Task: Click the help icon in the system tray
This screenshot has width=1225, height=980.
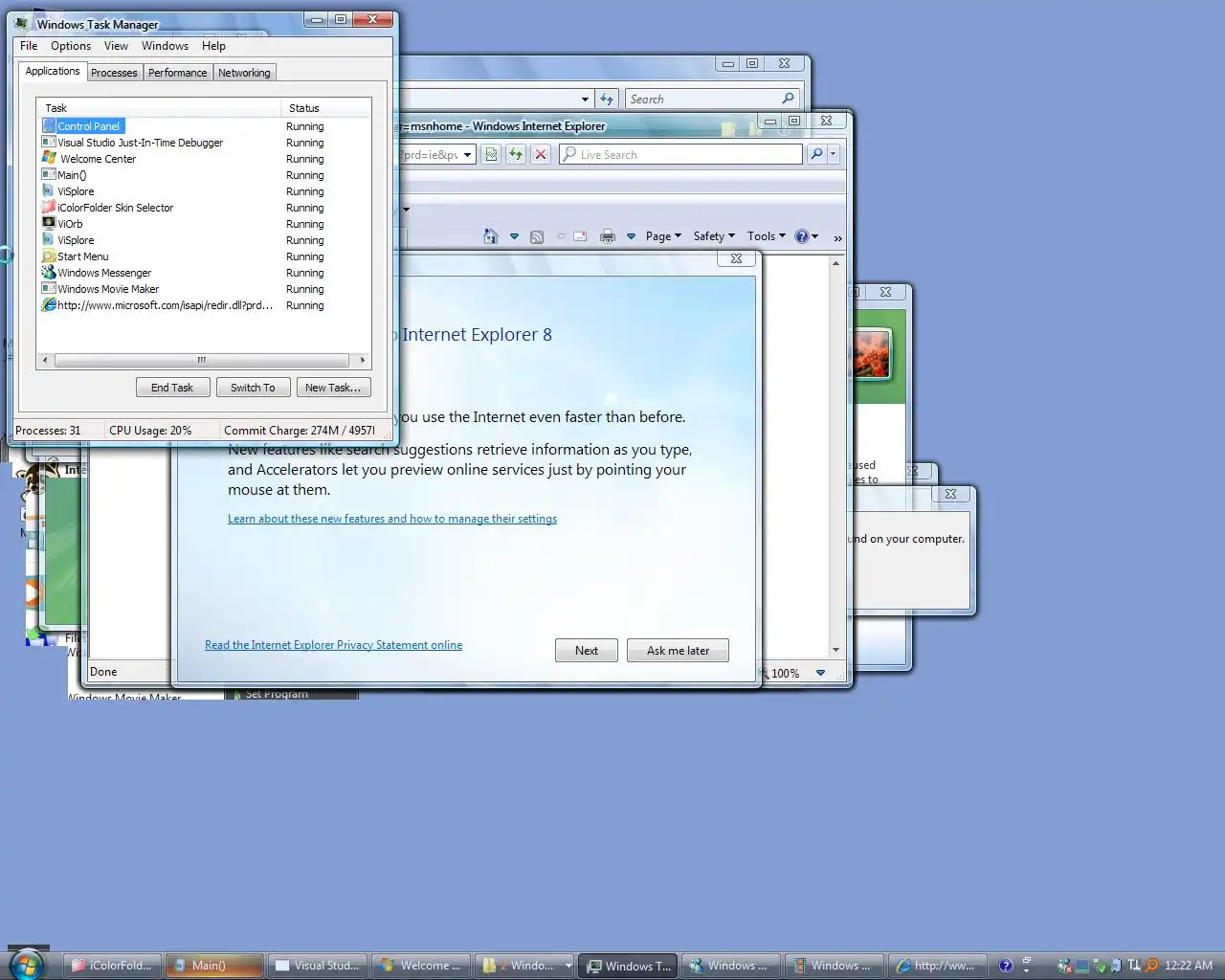Action: tap(1006, 966)
